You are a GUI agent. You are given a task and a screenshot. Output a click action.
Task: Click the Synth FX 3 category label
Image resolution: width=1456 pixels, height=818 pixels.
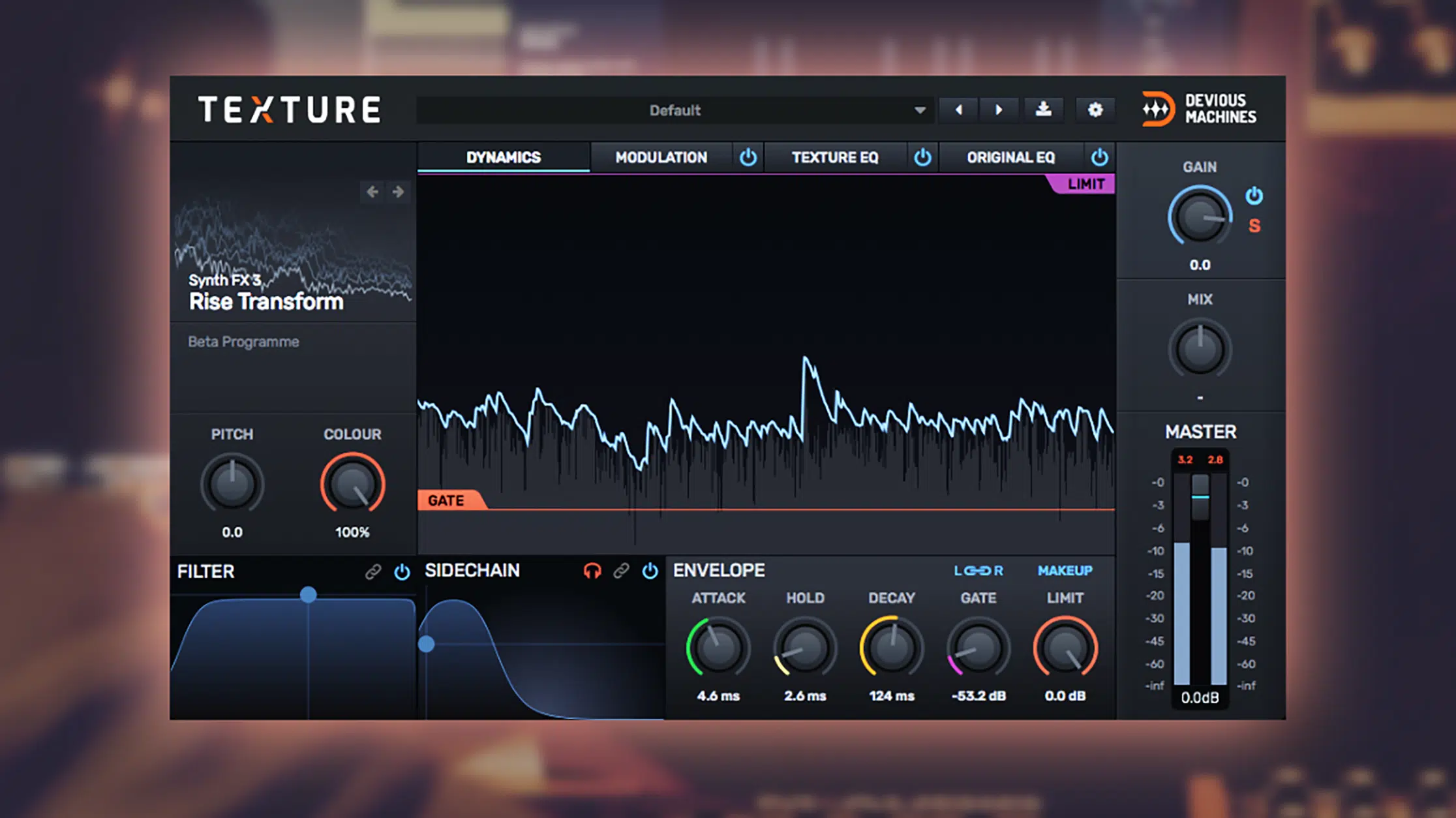pyautogui.click(x=224, y=280)
